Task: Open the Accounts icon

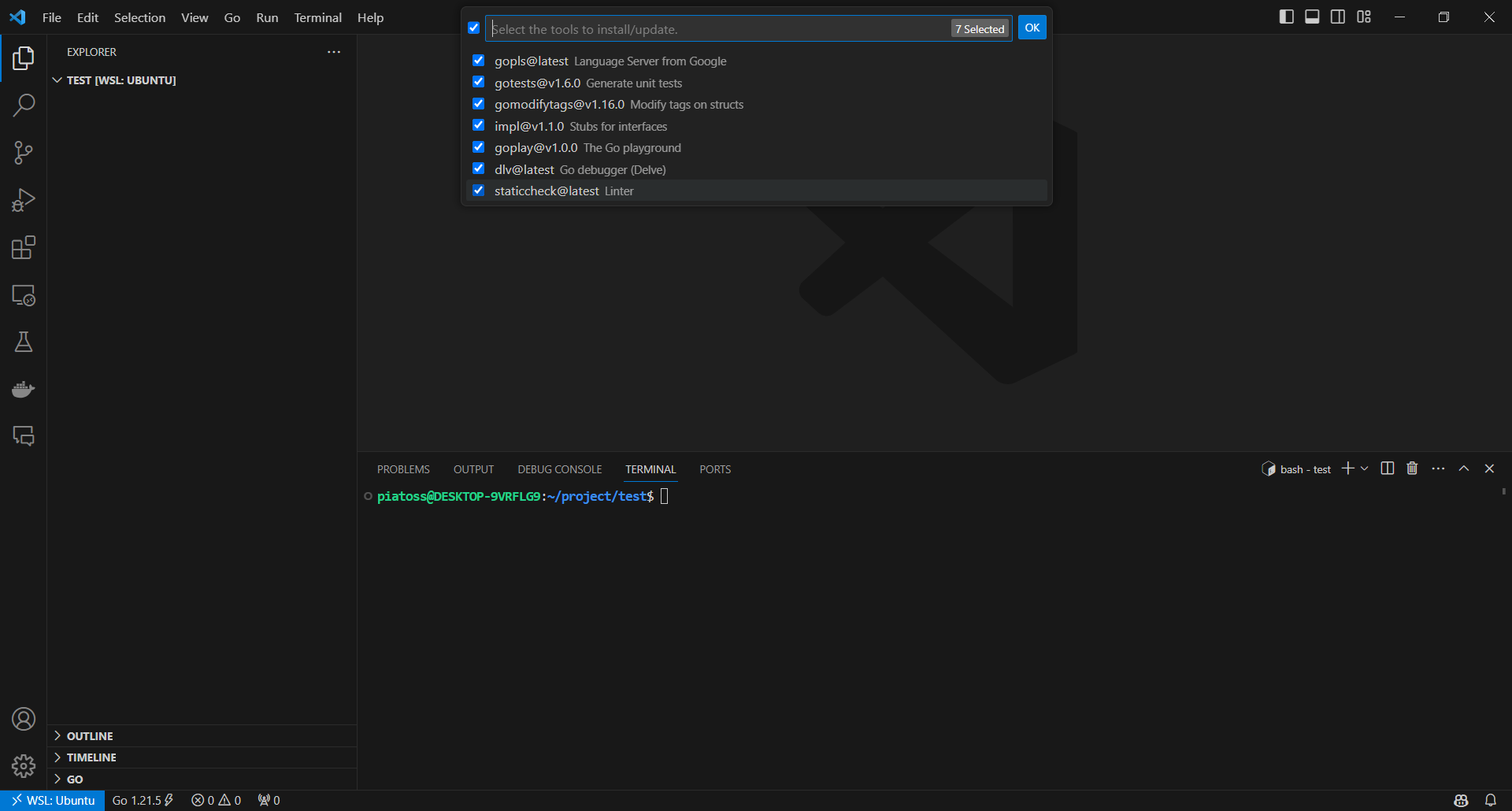Action: (x=24, y=719)
